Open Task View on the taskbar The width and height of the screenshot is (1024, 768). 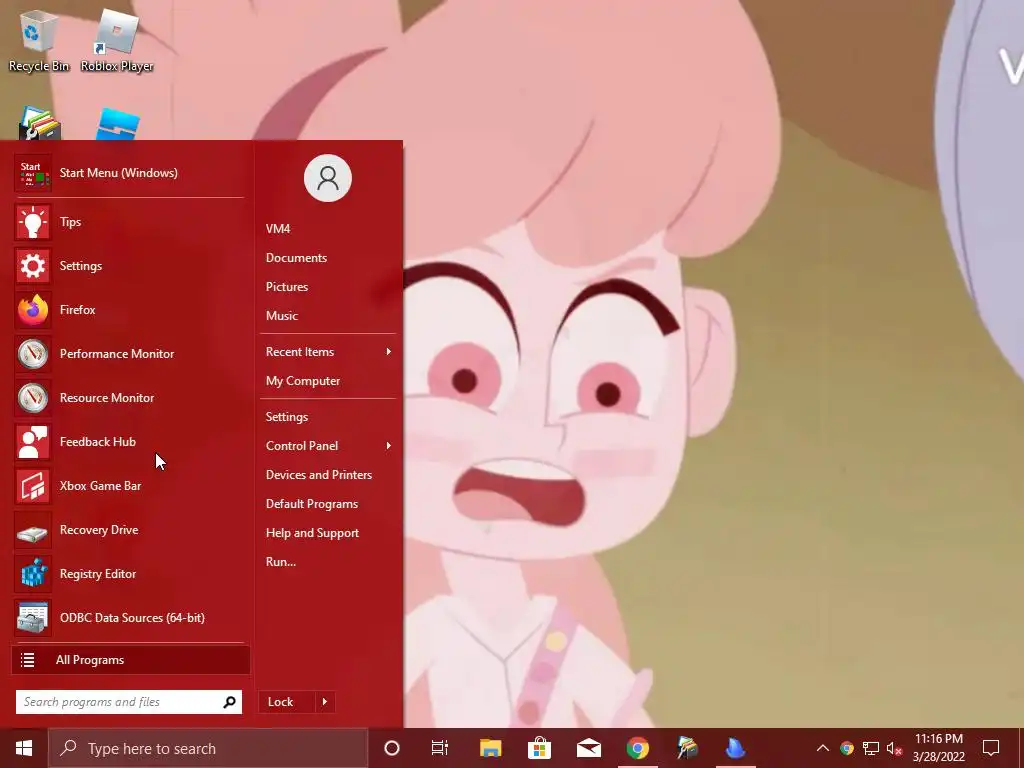click(440, 748)
